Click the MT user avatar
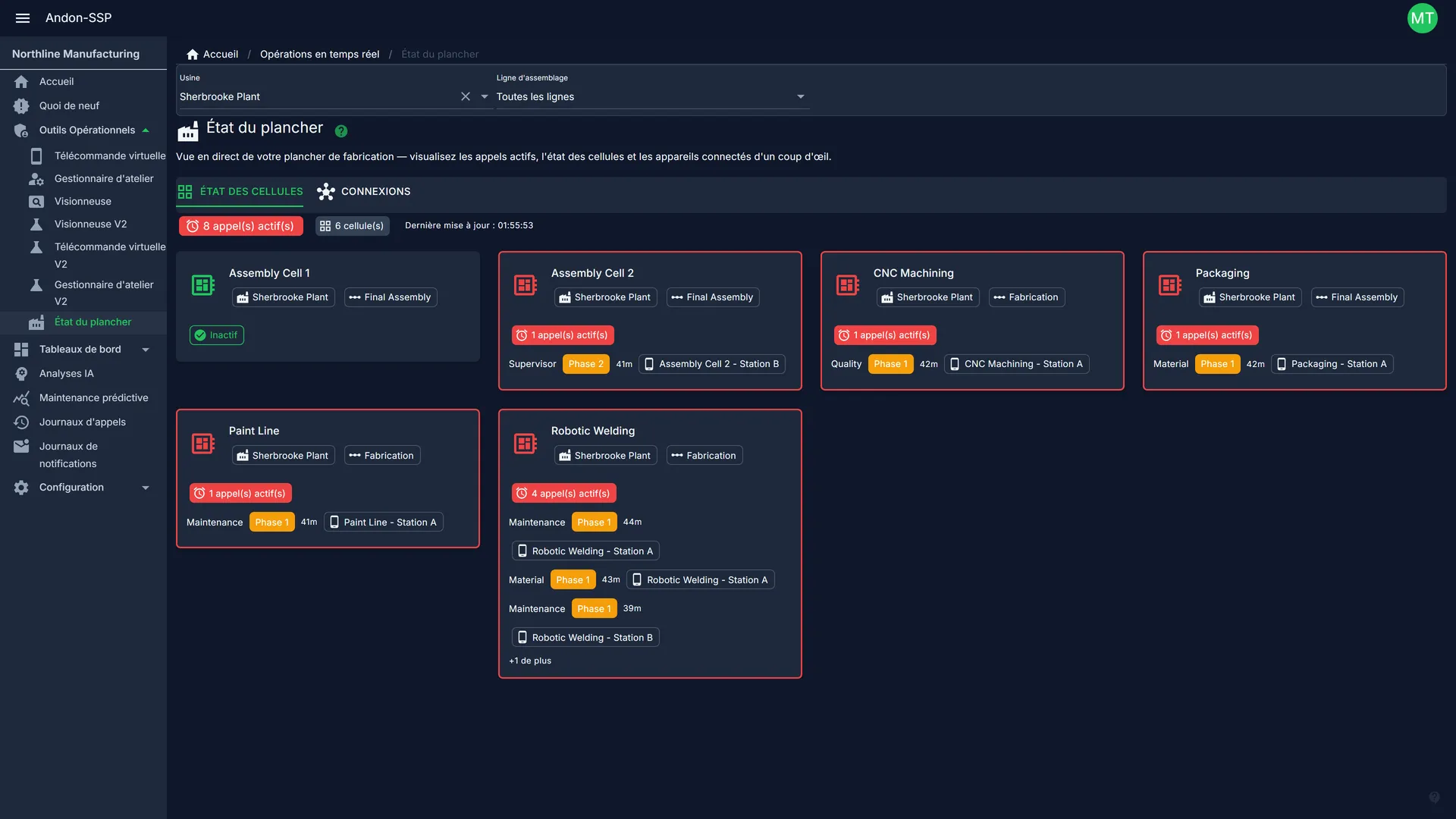Viewport: 1456px width, 819px height. 1422,18
